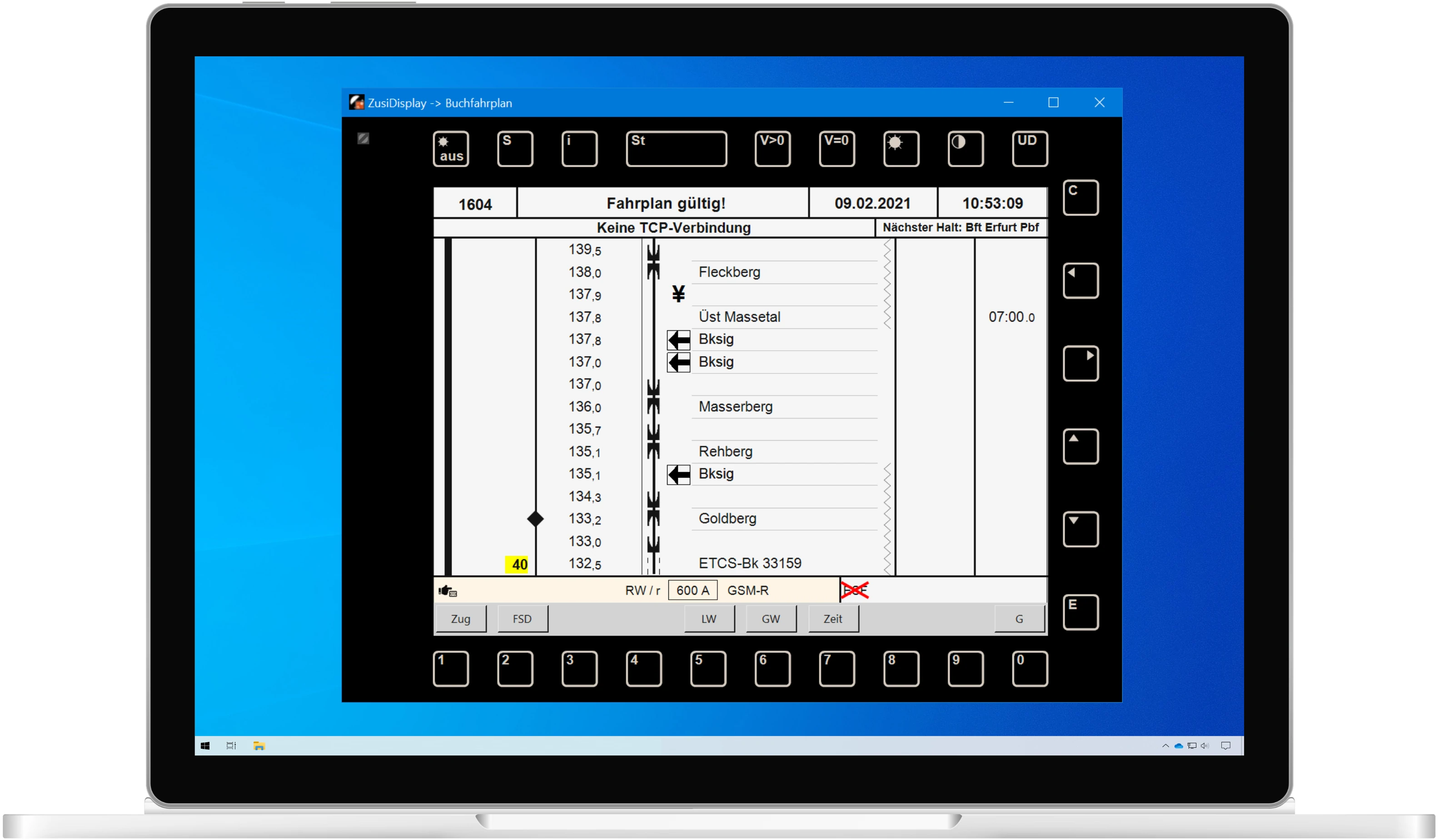Viewport: 1439px width, 840px height.
Task: Click the ¥ symbol at km 137,9
Action: [678, 293]
